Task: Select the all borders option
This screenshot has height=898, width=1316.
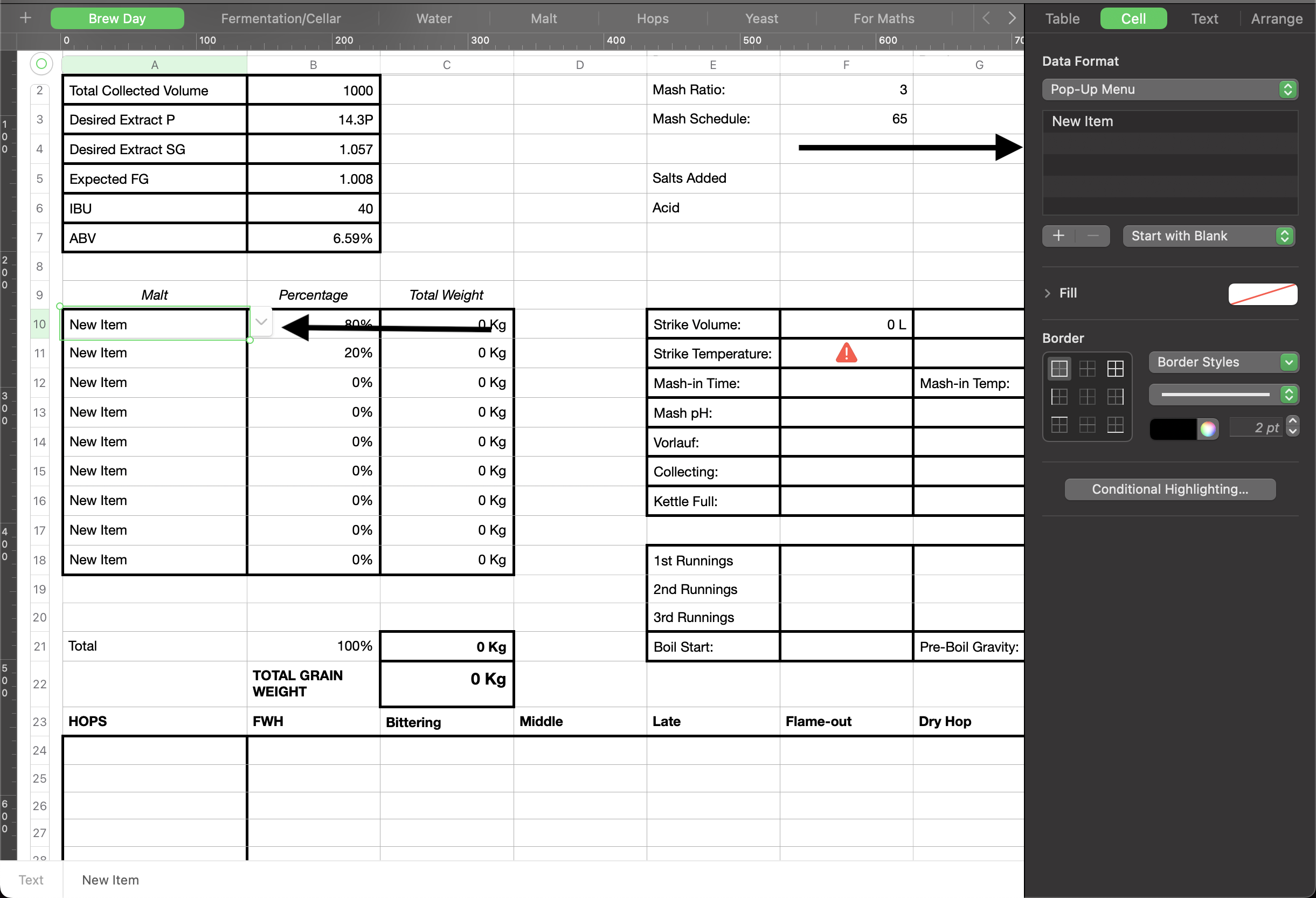Action: [1115, 369]
